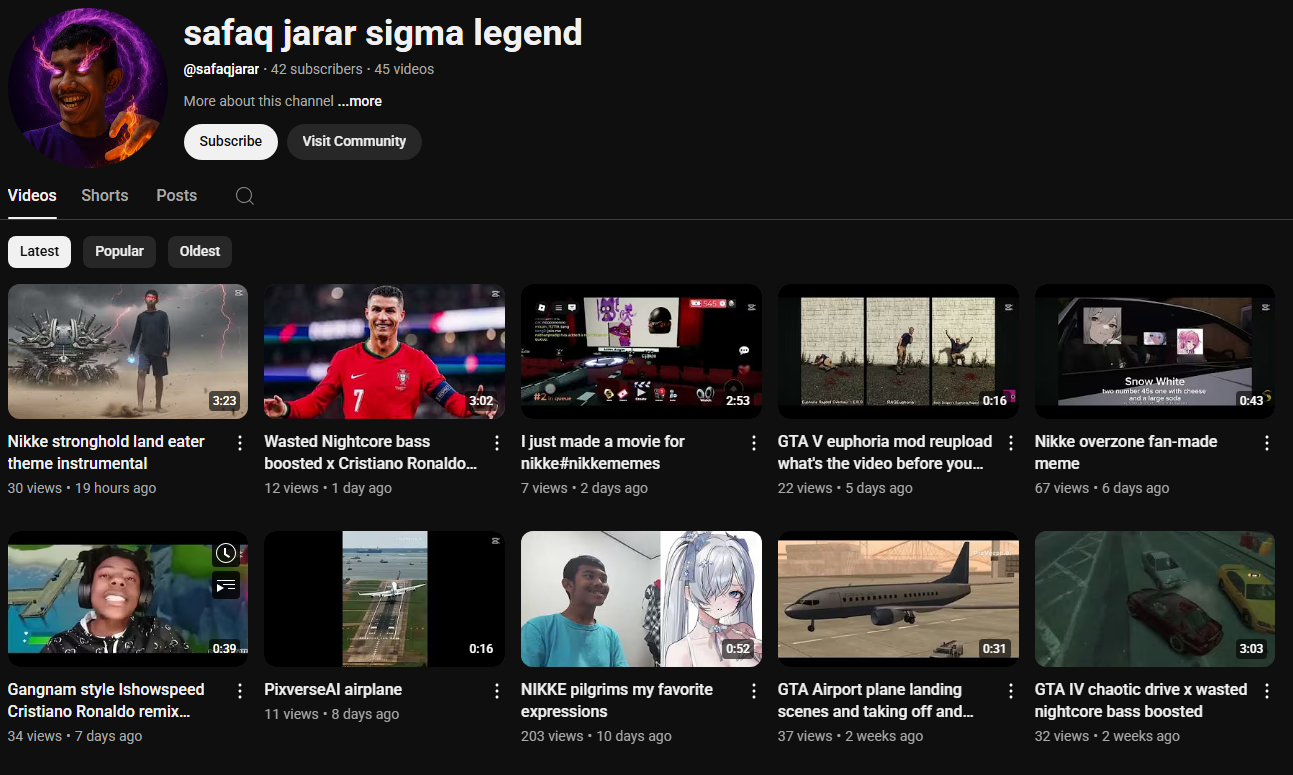1293x775 pixels.
Task: Click title 'Nikke overzone fan-made meme'
Action: (x=1126, y=452)
